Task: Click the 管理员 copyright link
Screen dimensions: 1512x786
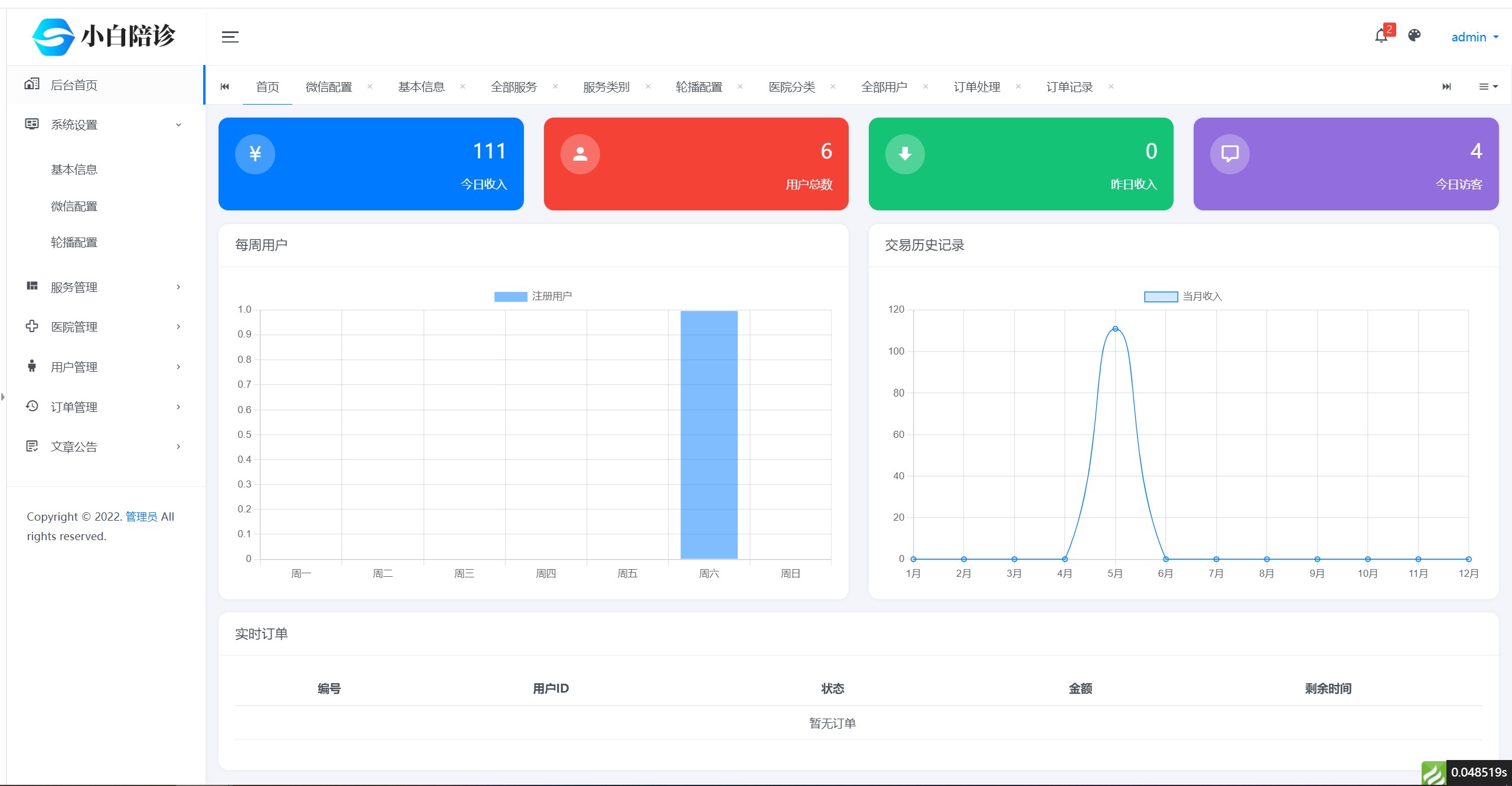Action: coord(141,517)
